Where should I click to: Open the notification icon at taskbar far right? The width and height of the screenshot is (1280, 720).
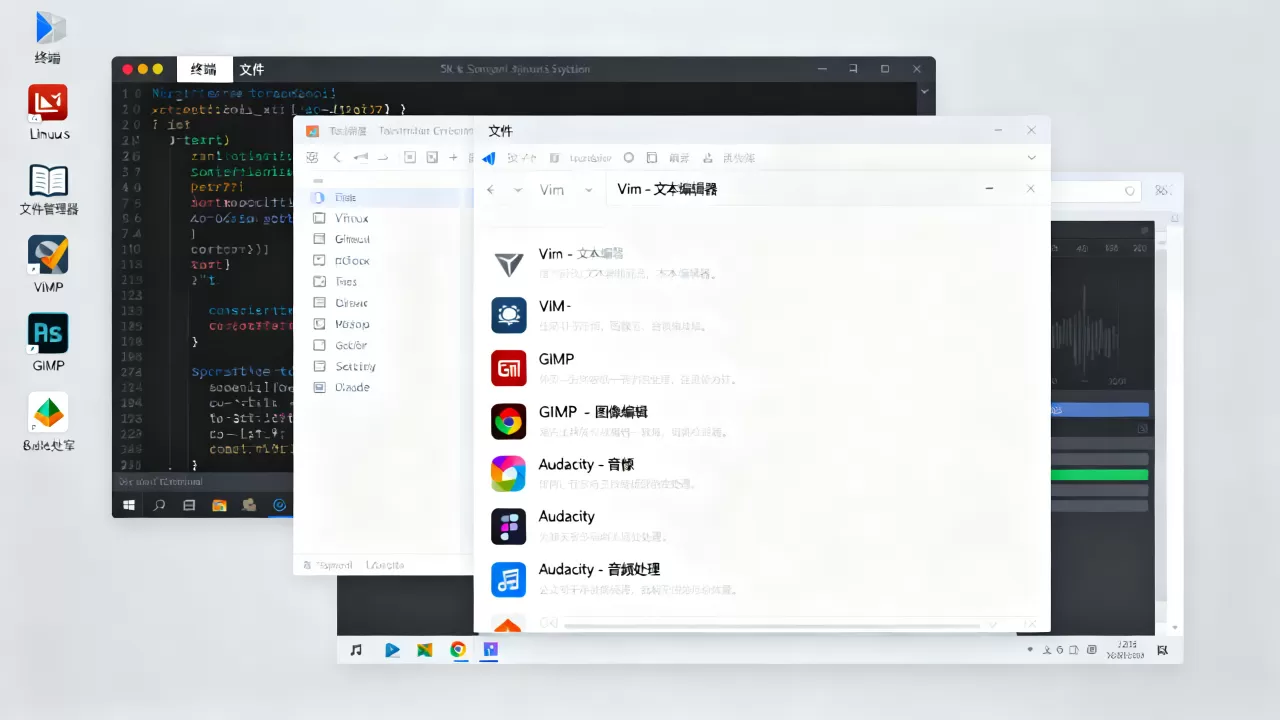1163,650
